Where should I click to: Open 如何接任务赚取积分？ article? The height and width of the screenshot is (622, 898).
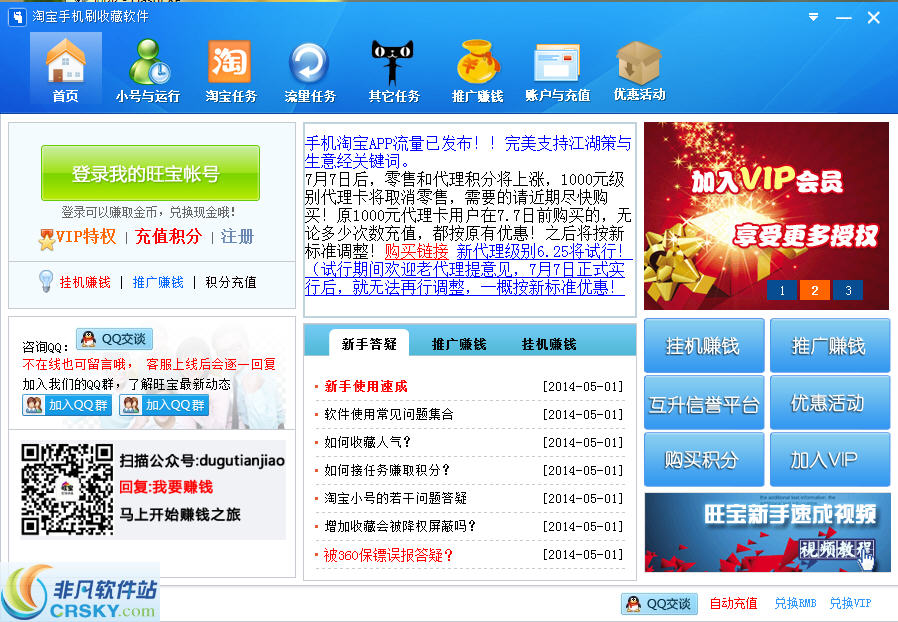(x=387, y=470)
